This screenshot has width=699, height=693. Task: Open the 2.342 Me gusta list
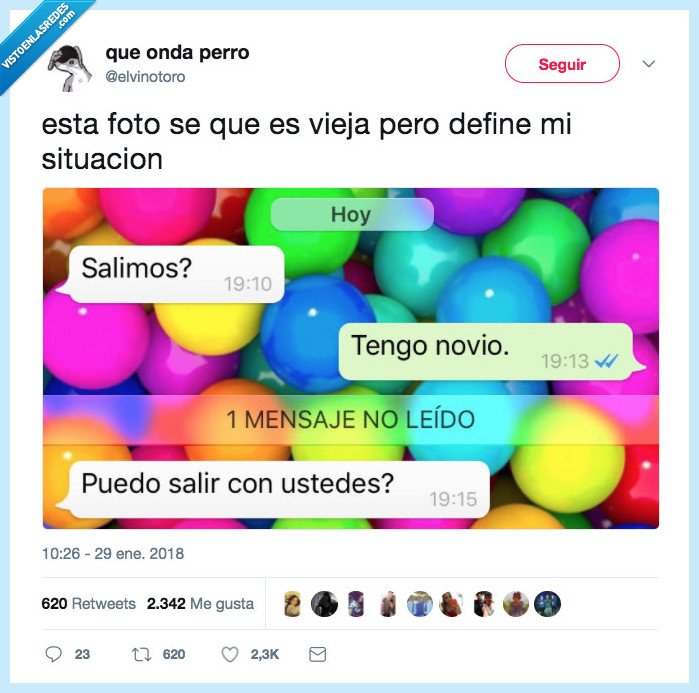coord(200,603)
